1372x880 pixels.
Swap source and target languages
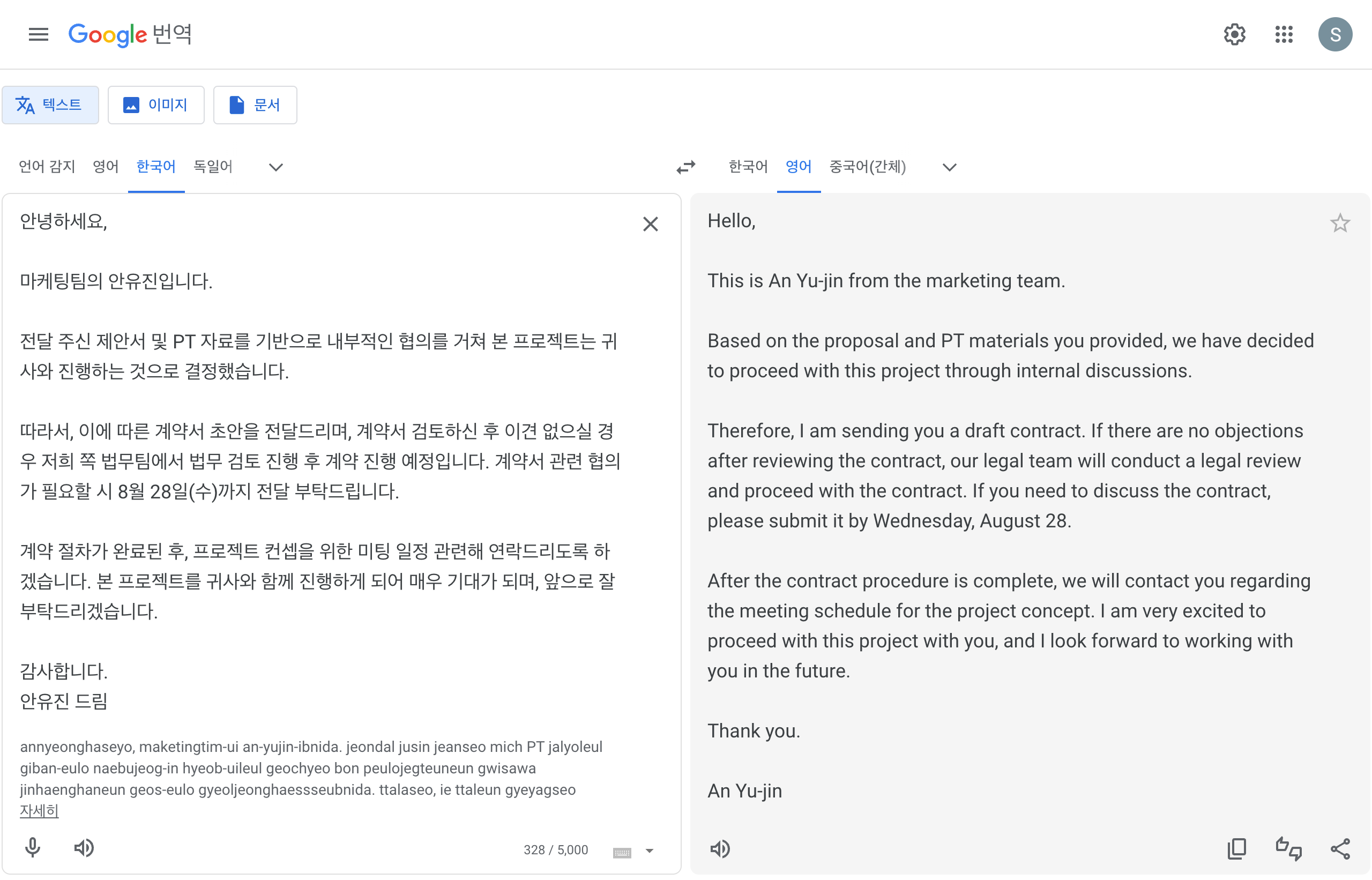coord(685,167)
